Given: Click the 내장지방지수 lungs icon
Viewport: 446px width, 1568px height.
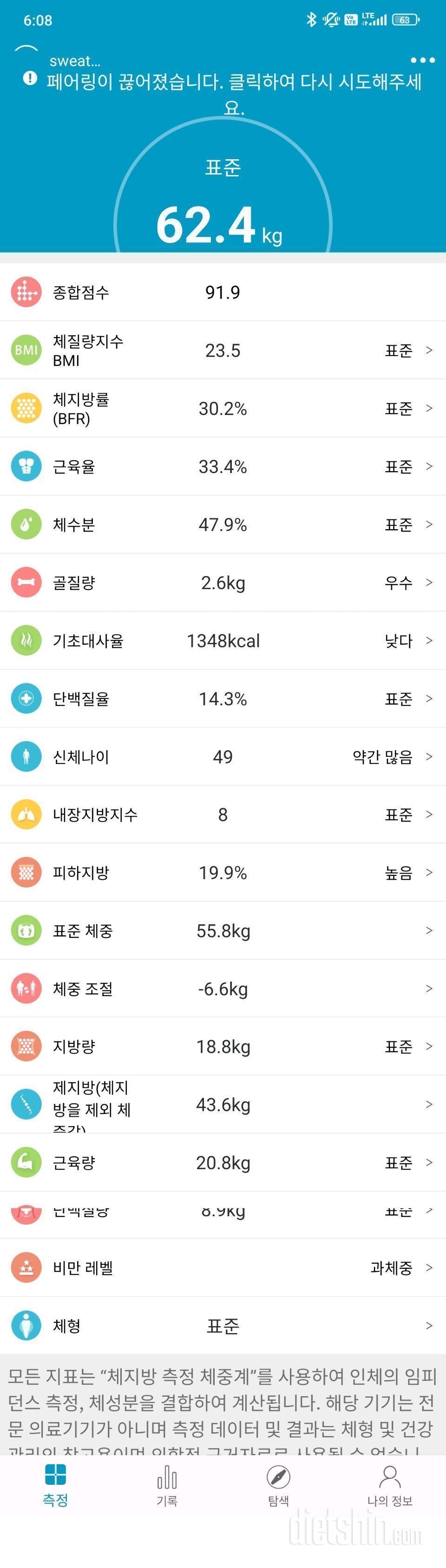Looking at the screenshot, I should tap(26, 815).
